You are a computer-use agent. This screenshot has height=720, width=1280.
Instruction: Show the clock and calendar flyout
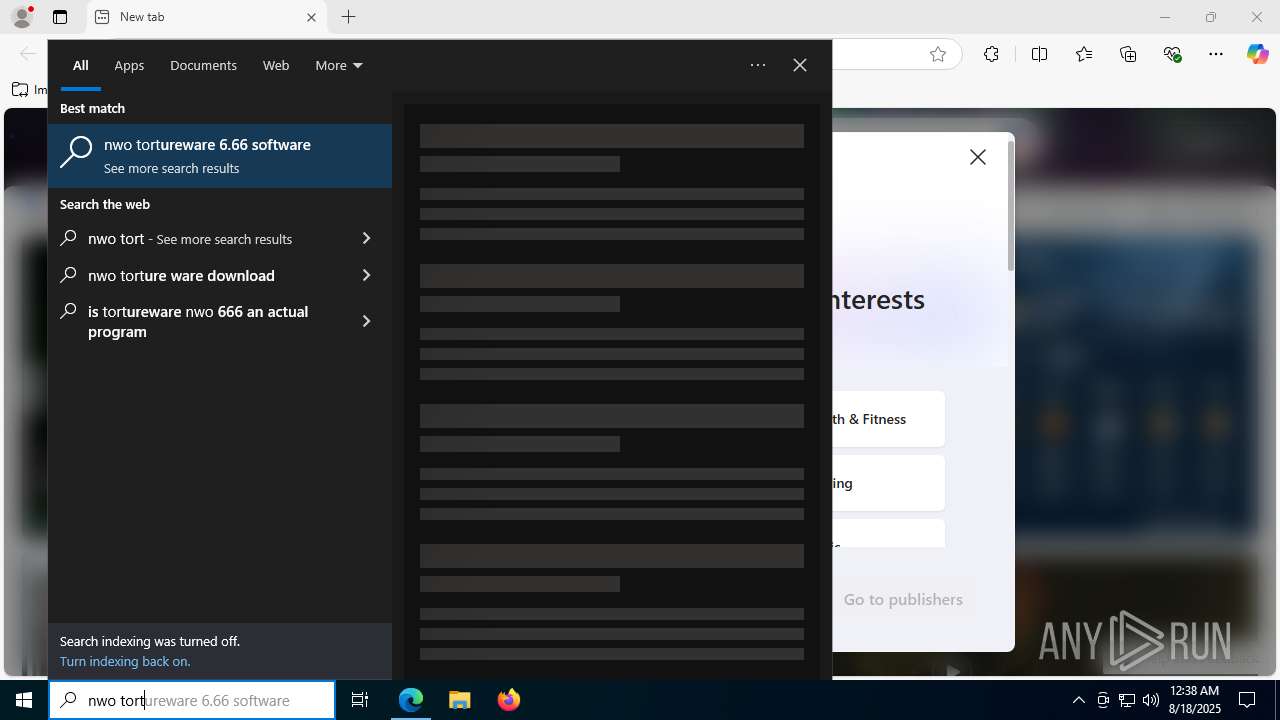coord(1194,700)
